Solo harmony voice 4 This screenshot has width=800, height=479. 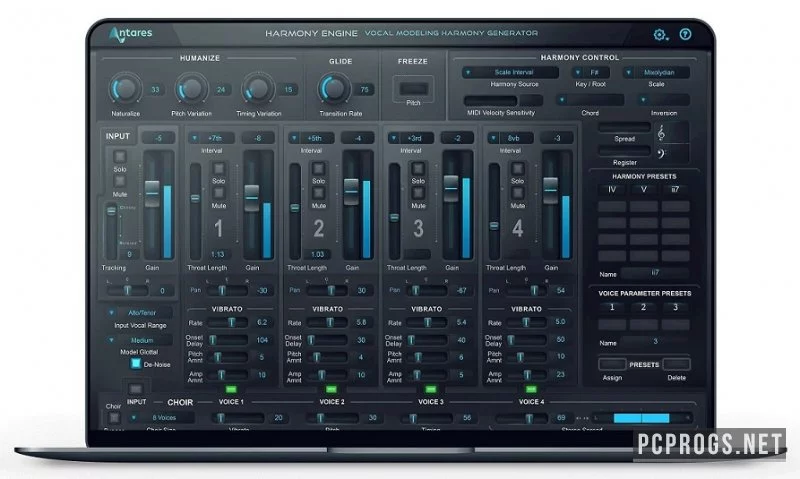coord(517,168)
